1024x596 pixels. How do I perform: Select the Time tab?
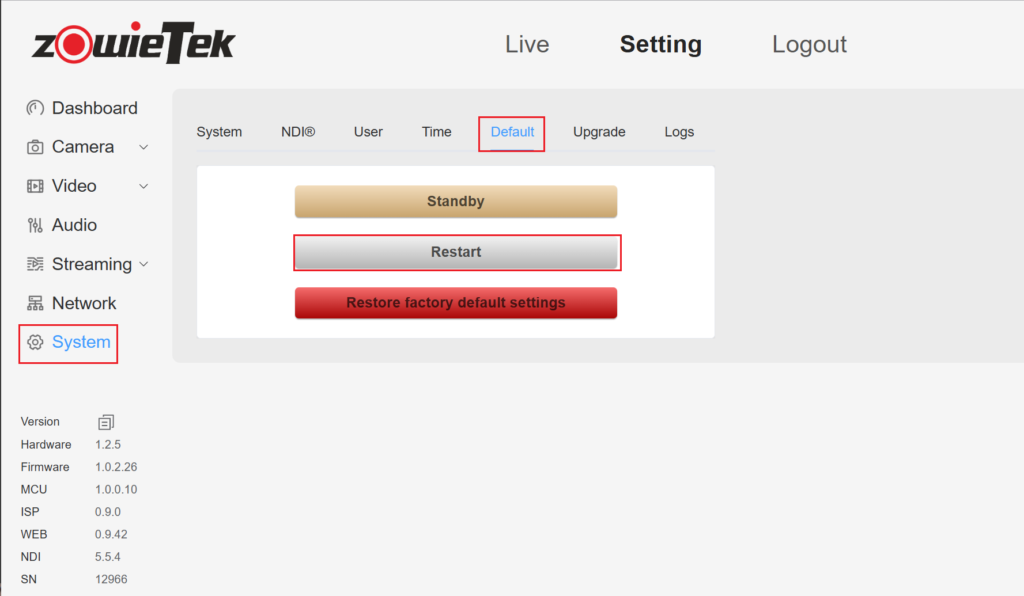tap(436, 132)
